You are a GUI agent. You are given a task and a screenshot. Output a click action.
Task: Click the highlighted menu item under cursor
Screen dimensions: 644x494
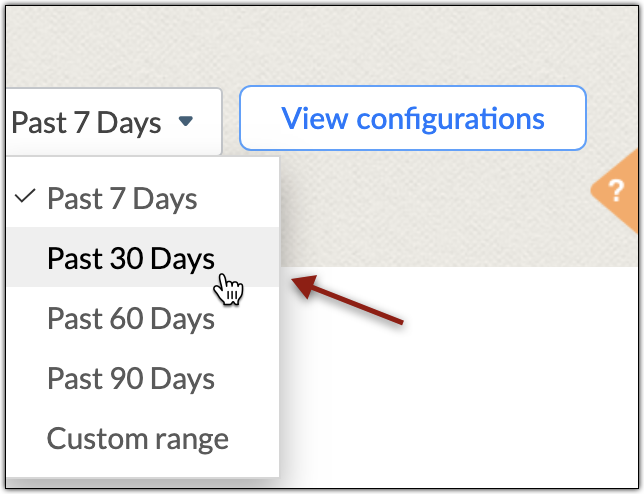click(x=130, y=258)
